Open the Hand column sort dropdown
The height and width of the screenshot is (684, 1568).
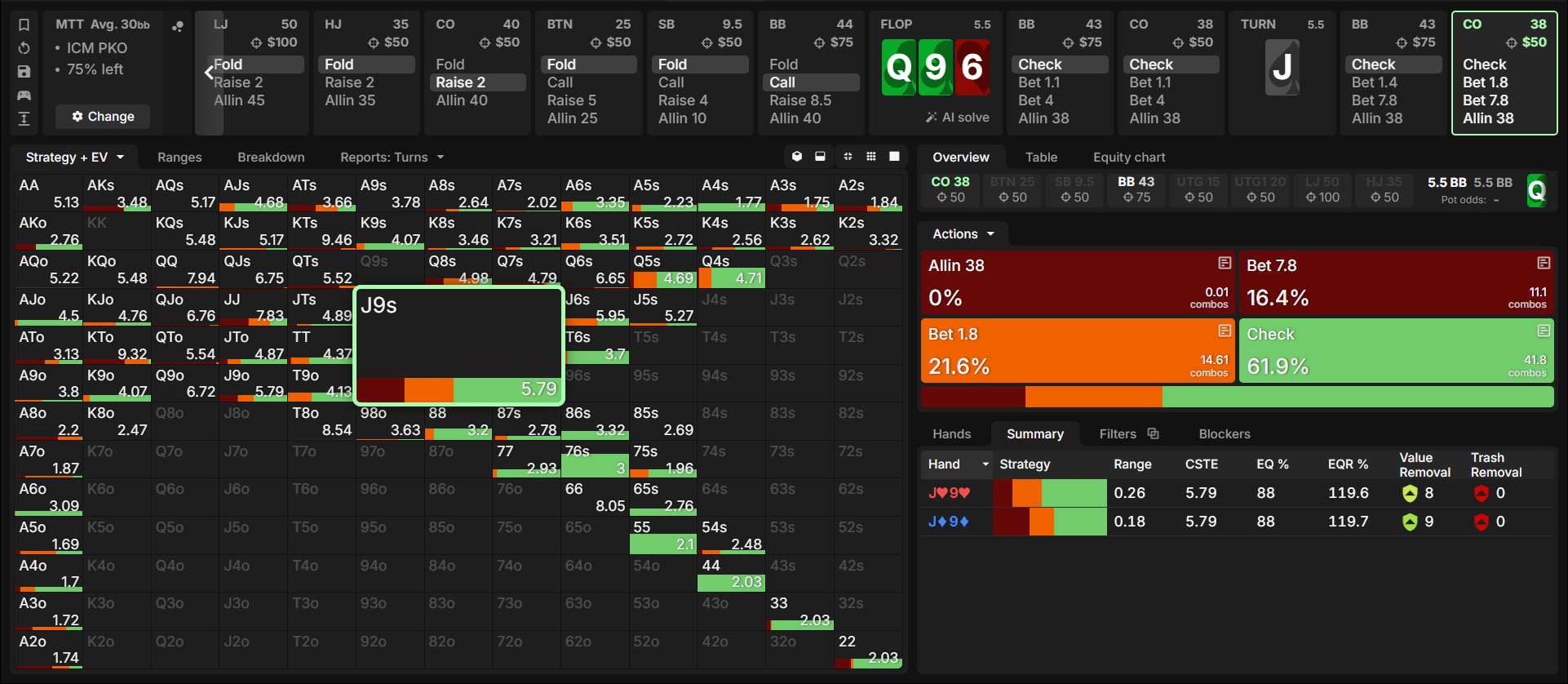pos(986,464)
